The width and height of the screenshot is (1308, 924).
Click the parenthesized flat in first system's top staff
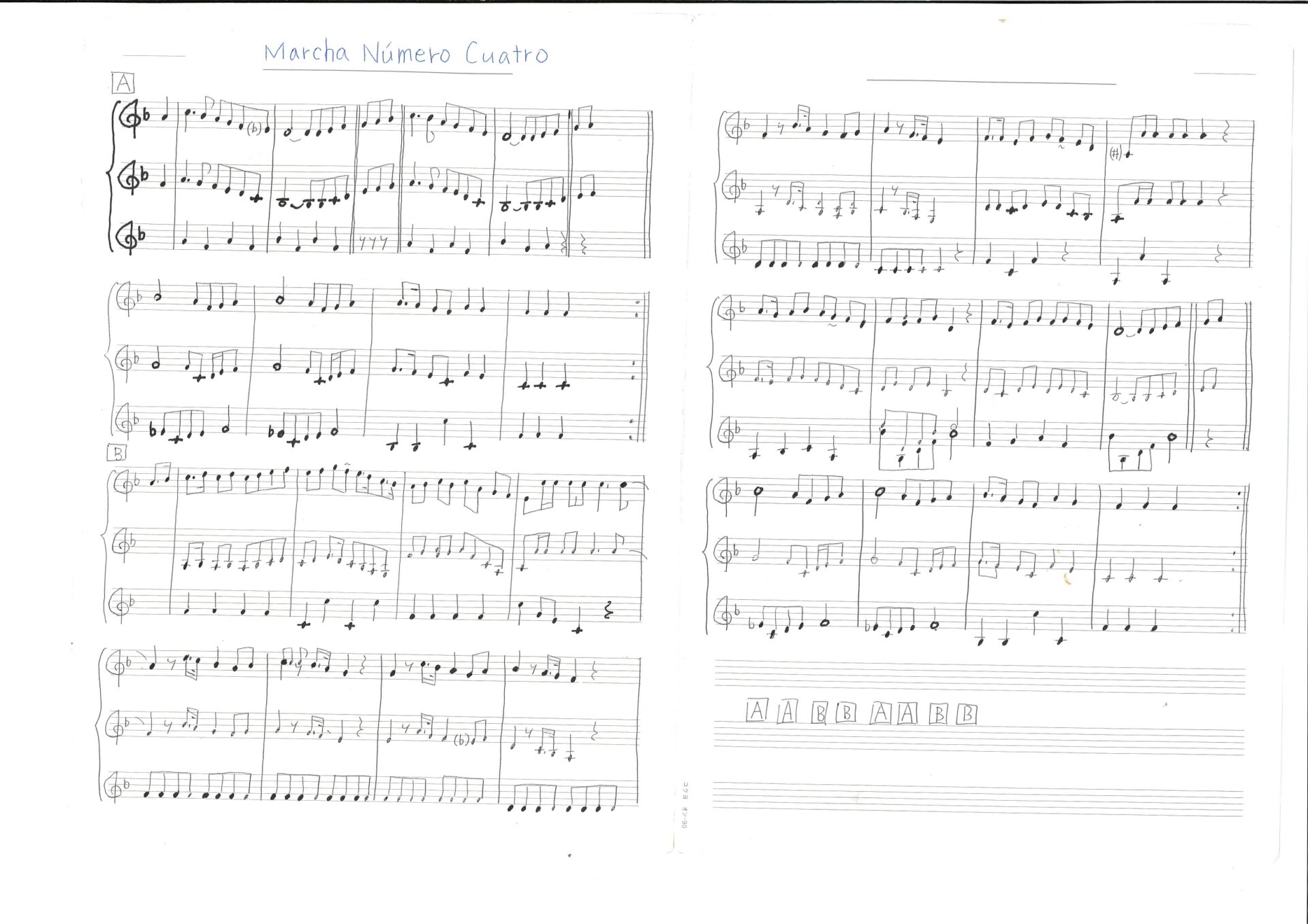pos(255,127)
